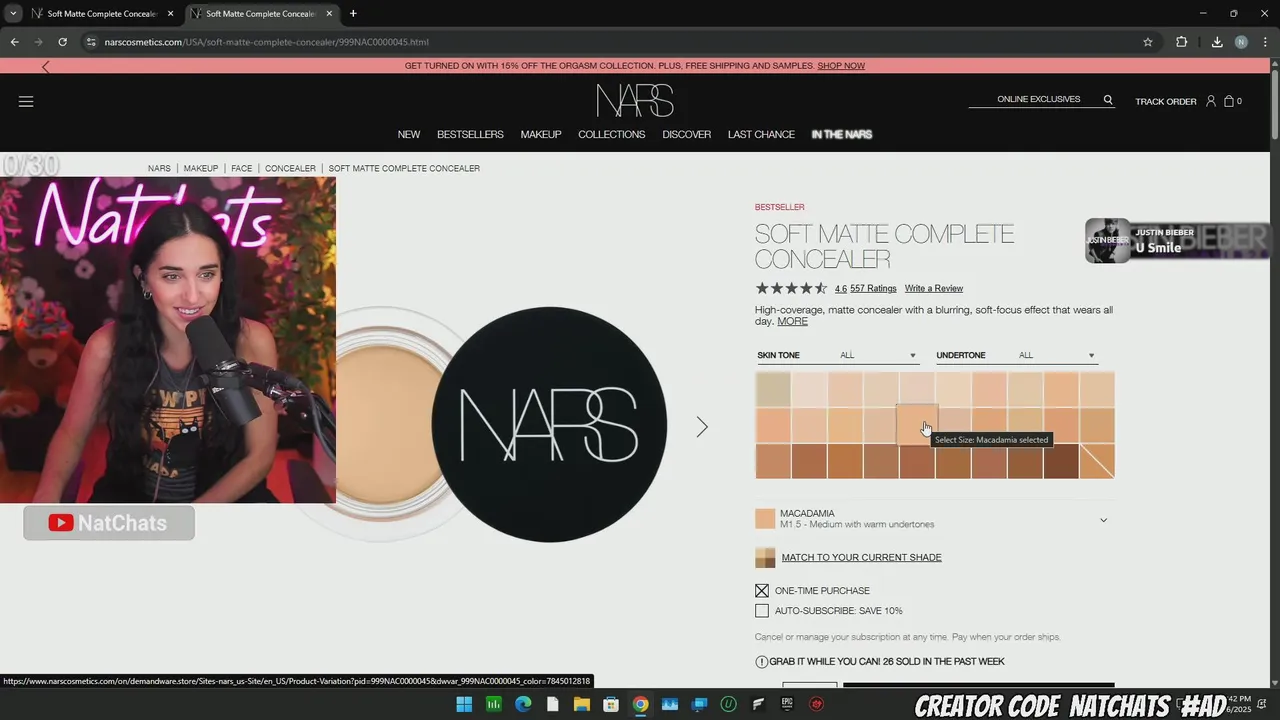Click the star rating display
This screenshot has height=720, width=1280.
791,288
